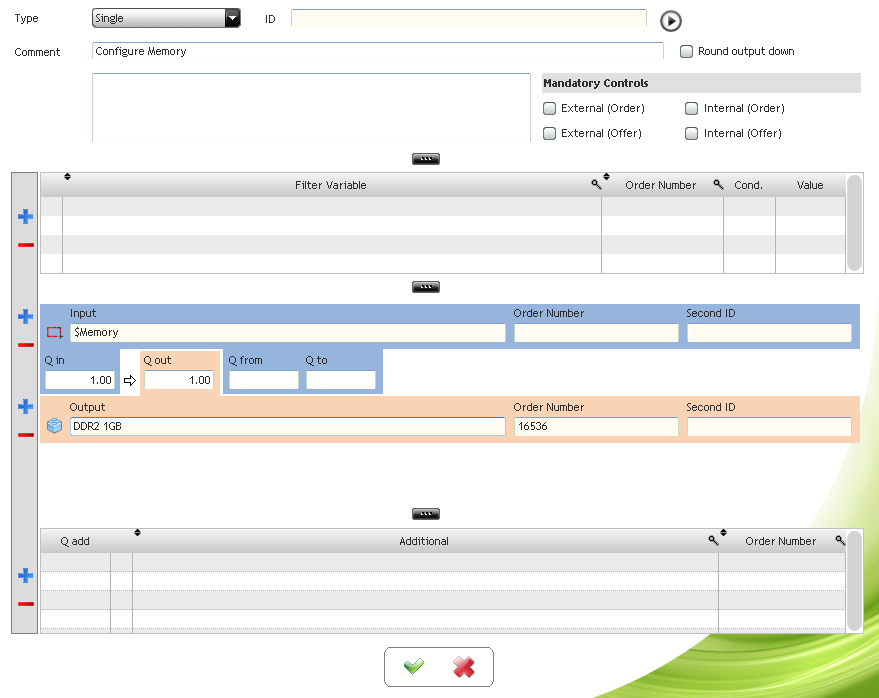Screen dimensions: 879x698
Task: Click the search icon in Filter Variable header
Action: 596,184
